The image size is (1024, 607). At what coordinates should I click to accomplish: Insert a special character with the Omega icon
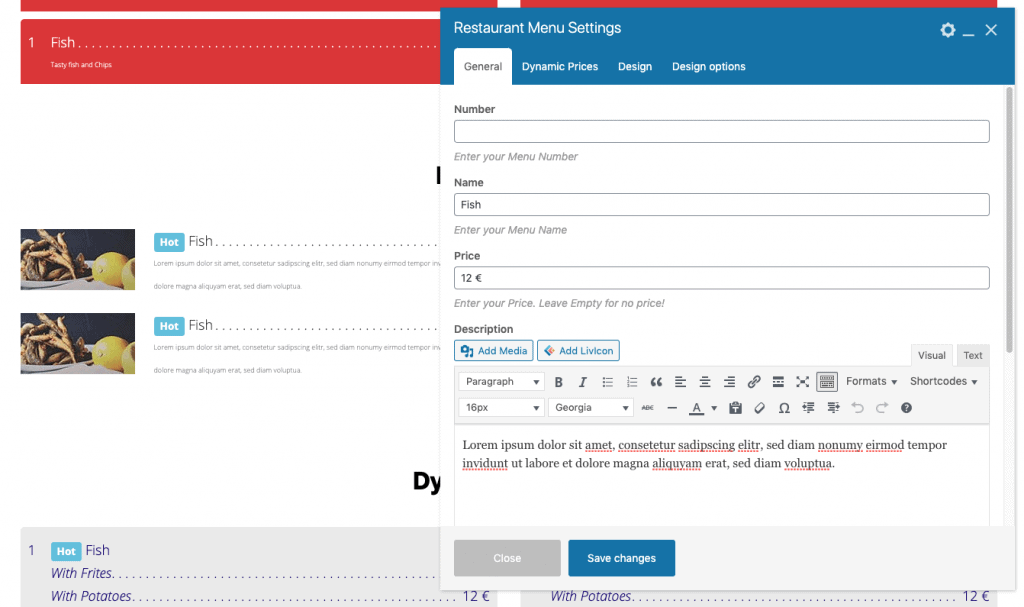click(783, 407)
